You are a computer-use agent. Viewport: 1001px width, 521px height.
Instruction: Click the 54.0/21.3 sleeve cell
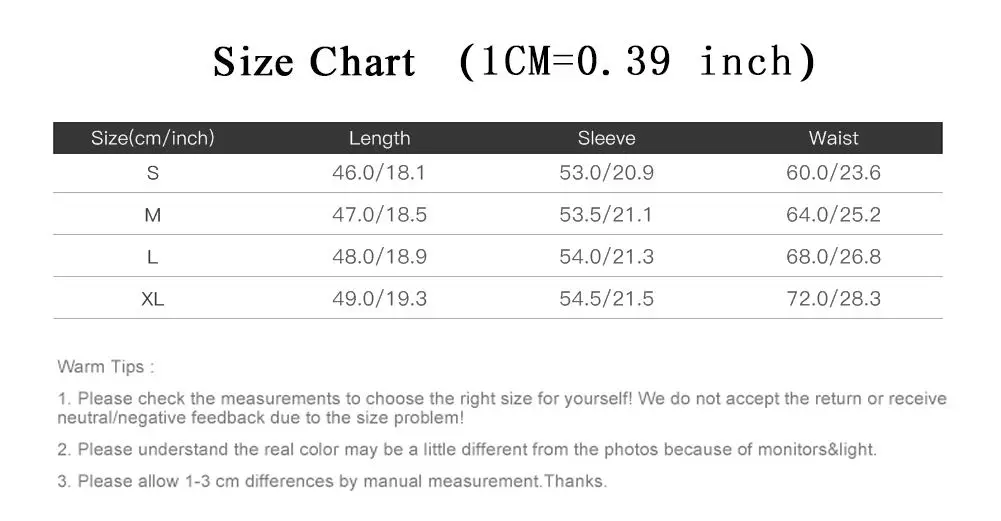point(606,257)
